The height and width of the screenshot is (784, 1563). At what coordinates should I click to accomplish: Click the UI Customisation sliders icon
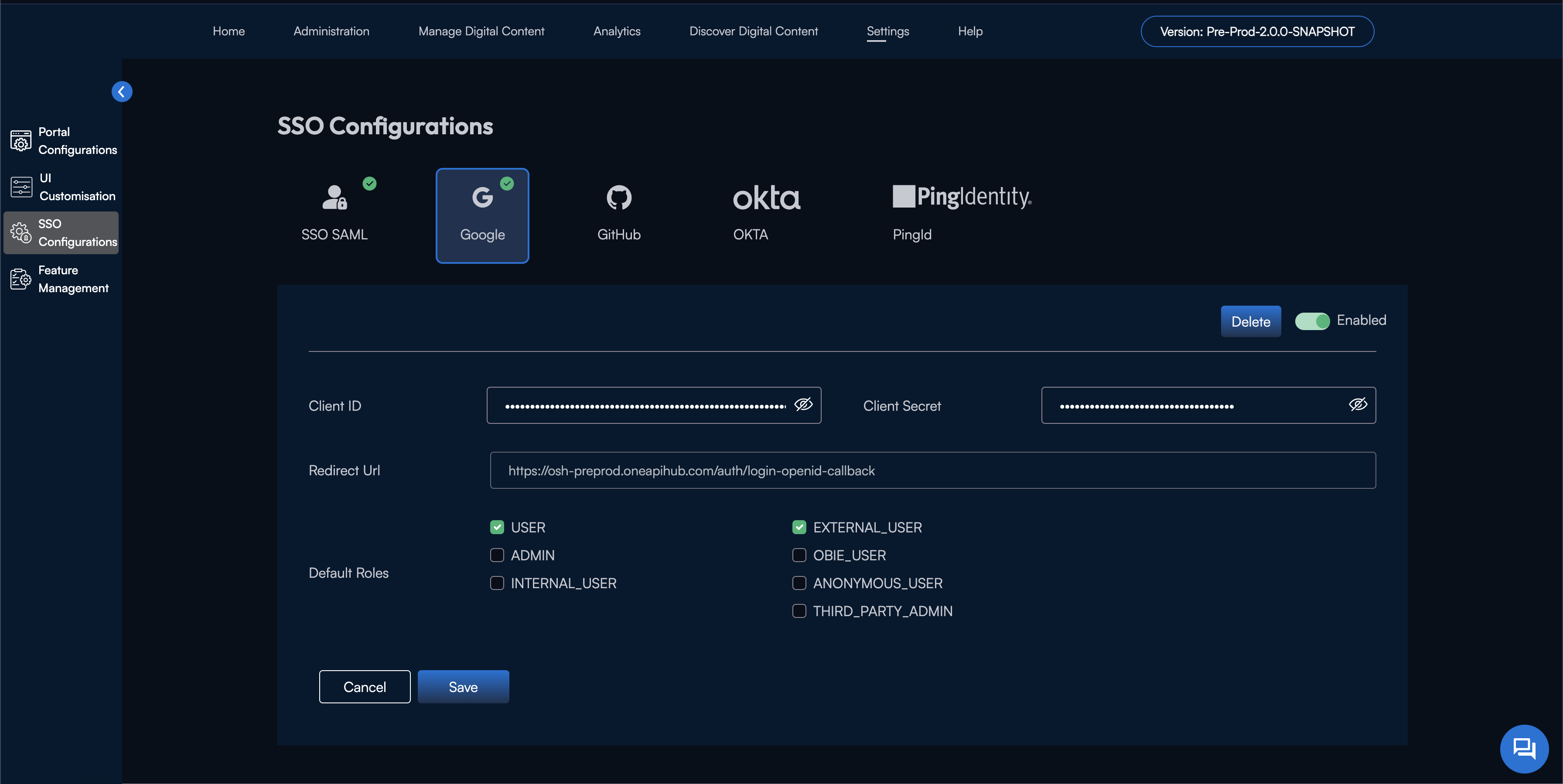pos(21,187)
